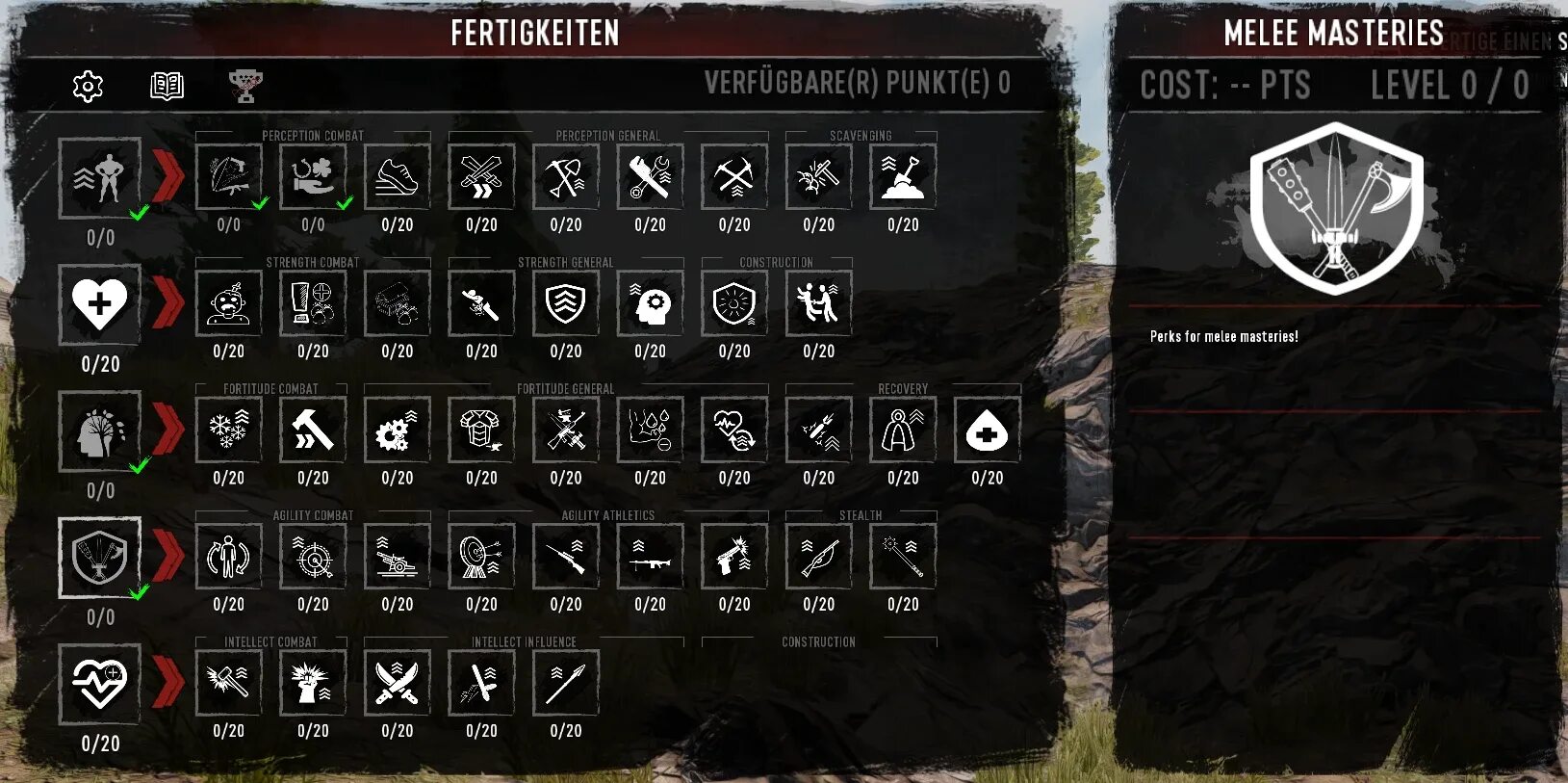Image resolution: width=1568 pixels, height=783 pixels.
Task: Expand the red chevron beside melee shield
Action: click(x=168, y=557)
